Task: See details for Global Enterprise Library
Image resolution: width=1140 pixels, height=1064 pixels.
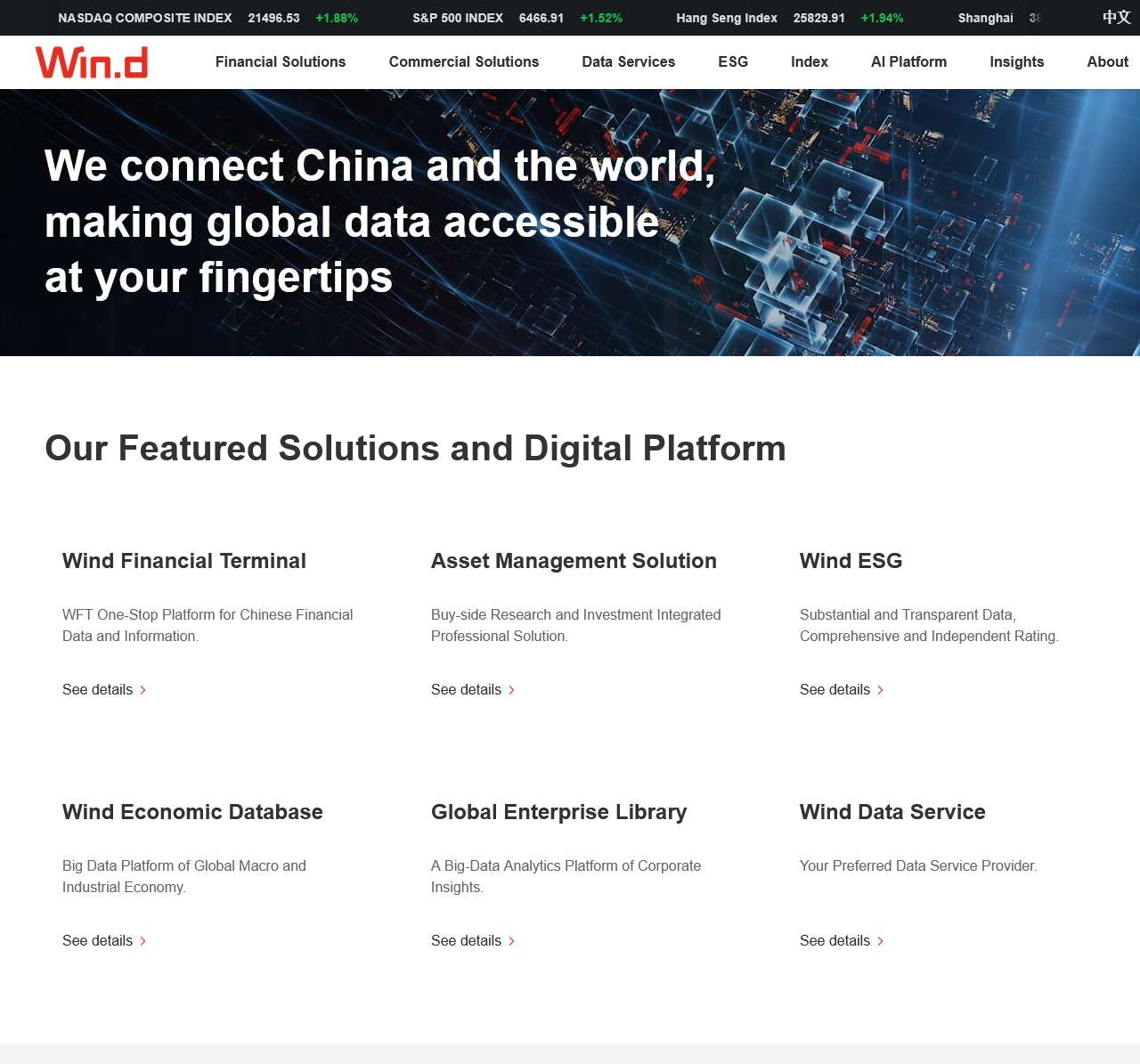Action: [x=473, y=941]
